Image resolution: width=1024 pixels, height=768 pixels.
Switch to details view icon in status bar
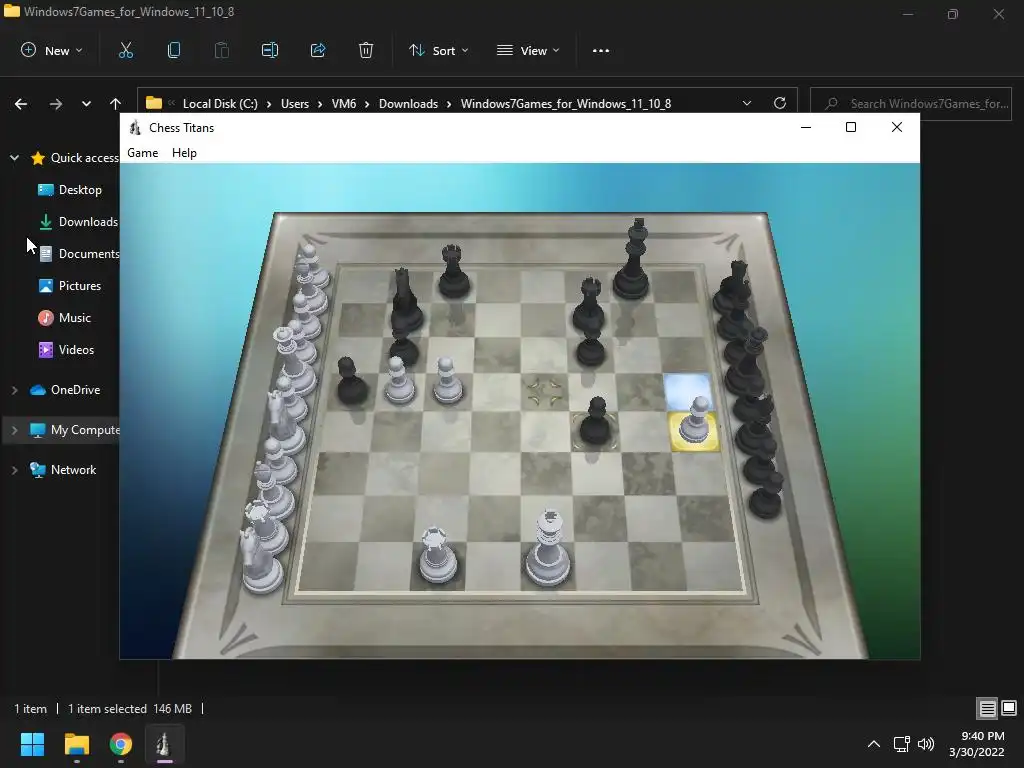[987, 708]
